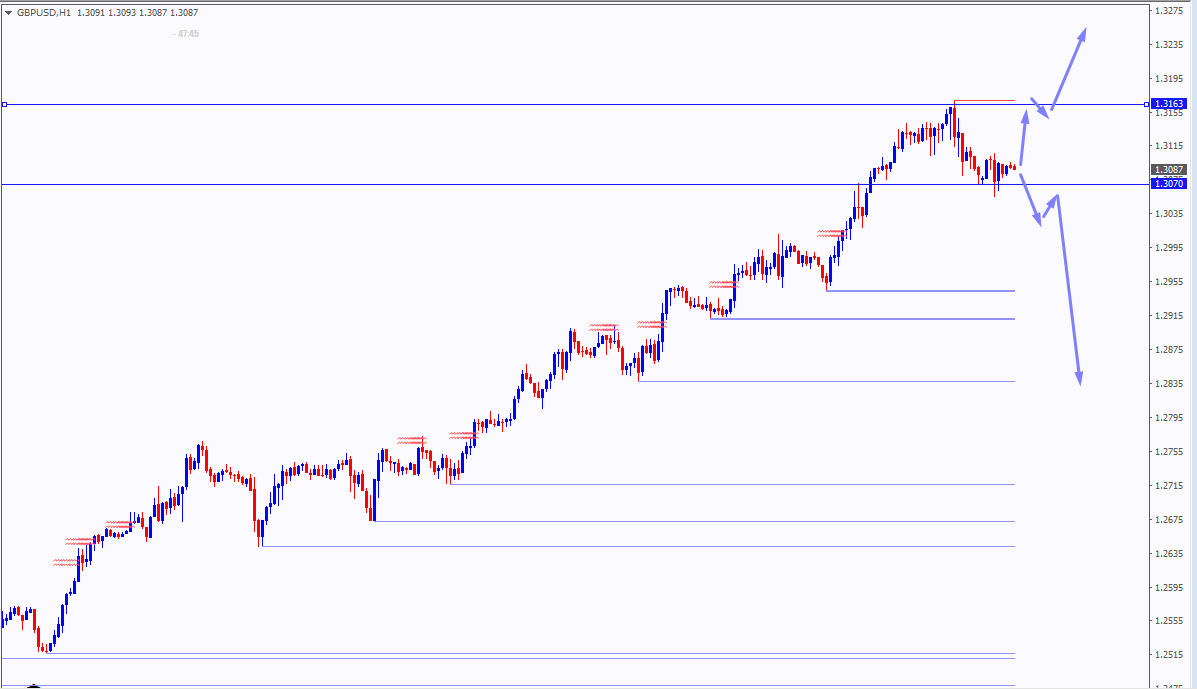1197x689 pixels.
Task: Select the short down arrow below 1.3070
Action: coord(1031,199)
